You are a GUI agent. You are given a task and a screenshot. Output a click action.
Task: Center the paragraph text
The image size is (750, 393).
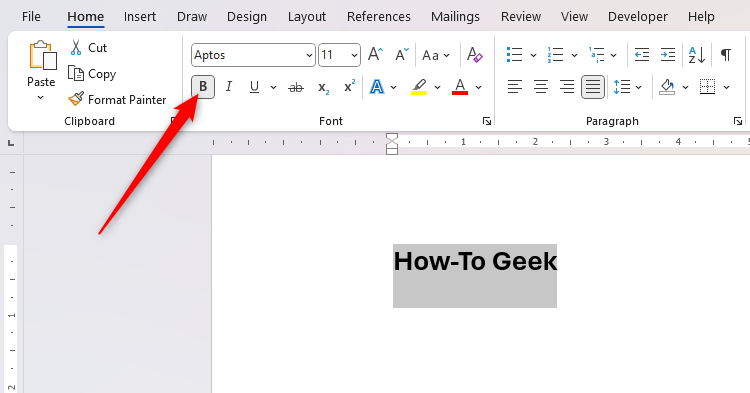click(x=540, y=87)
